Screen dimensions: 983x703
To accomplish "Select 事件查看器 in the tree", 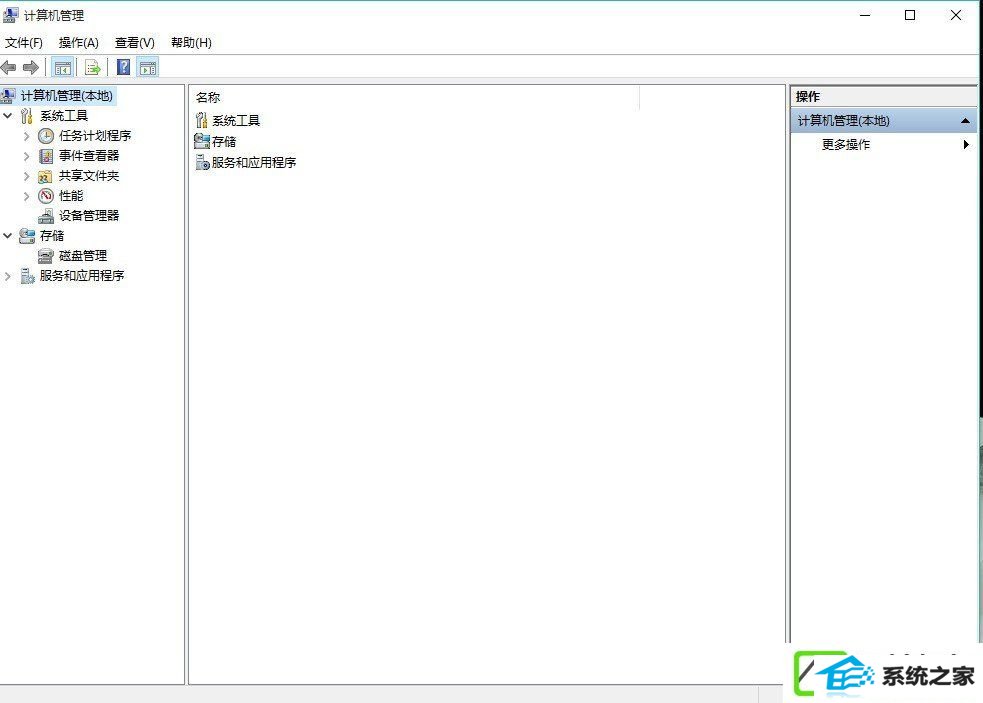I will 89,156.
